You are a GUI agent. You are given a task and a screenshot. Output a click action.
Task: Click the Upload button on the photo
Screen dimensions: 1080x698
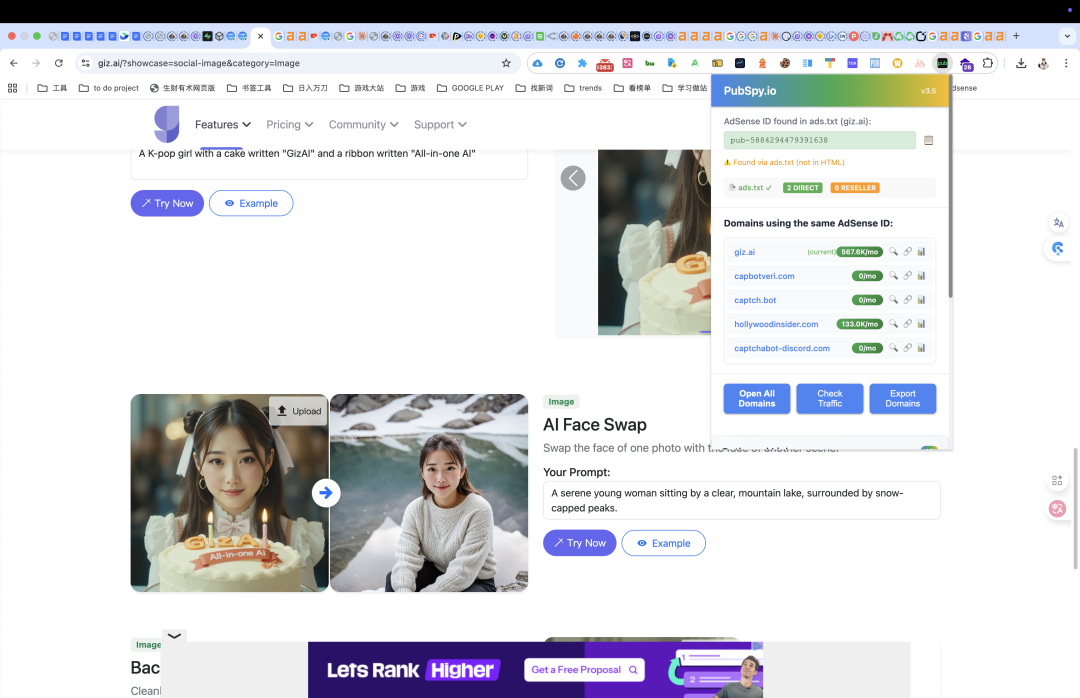[x=298, y=411]
